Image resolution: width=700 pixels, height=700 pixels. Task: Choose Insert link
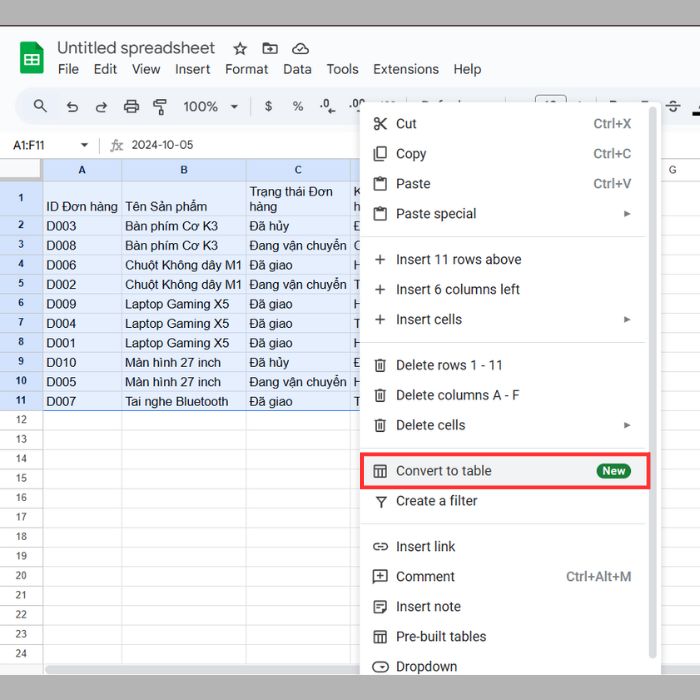pos(504,546)
